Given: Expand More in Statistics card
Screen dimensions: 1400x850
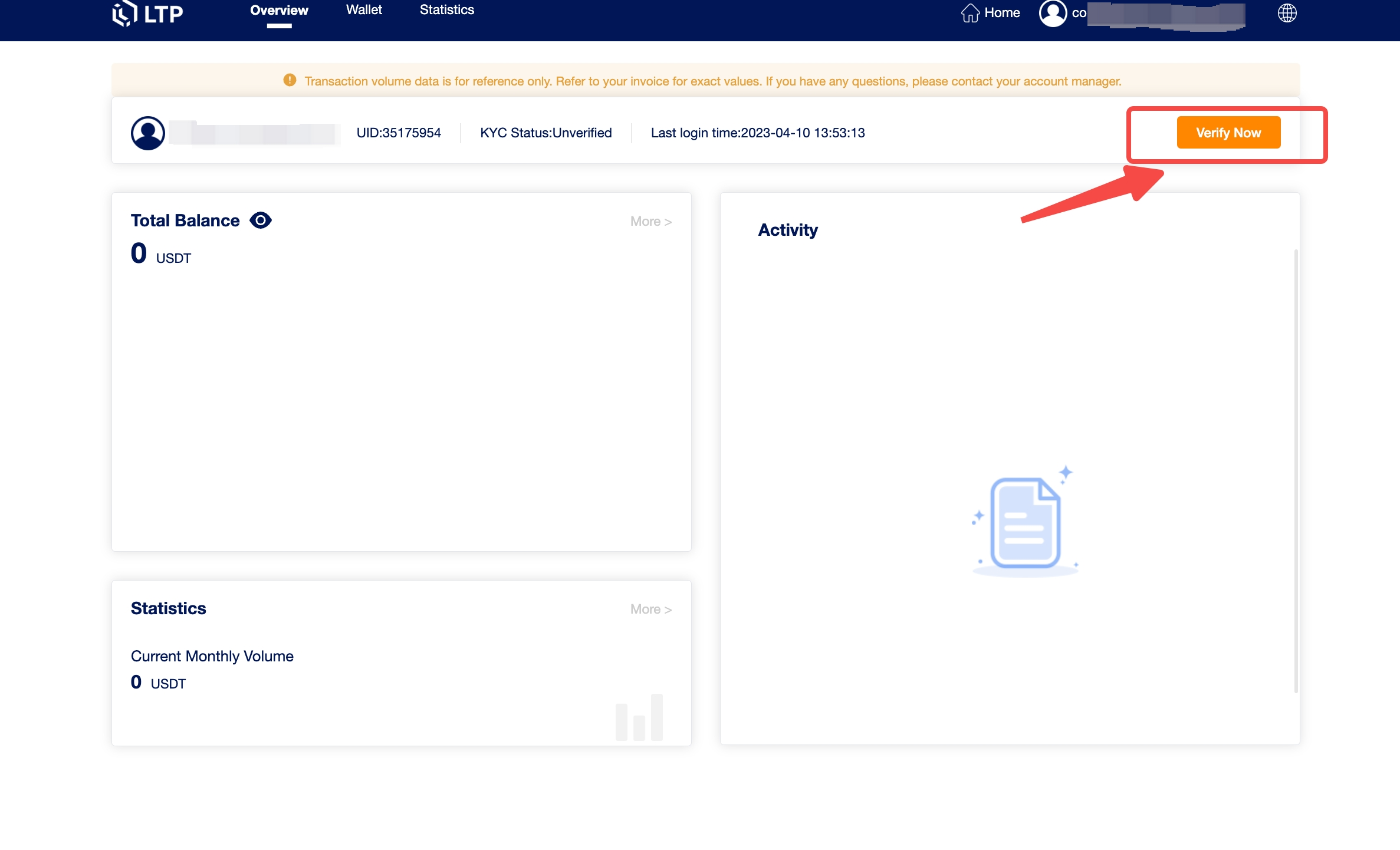Looking at the screenshot, I should coord(650,610).
